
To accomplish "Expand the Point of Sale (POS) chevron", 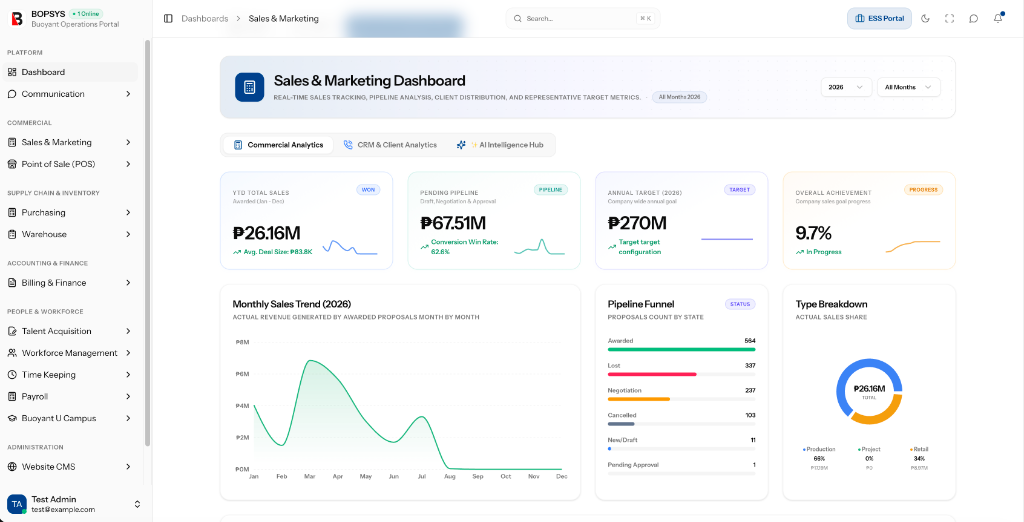I will (x=128, y=164).
